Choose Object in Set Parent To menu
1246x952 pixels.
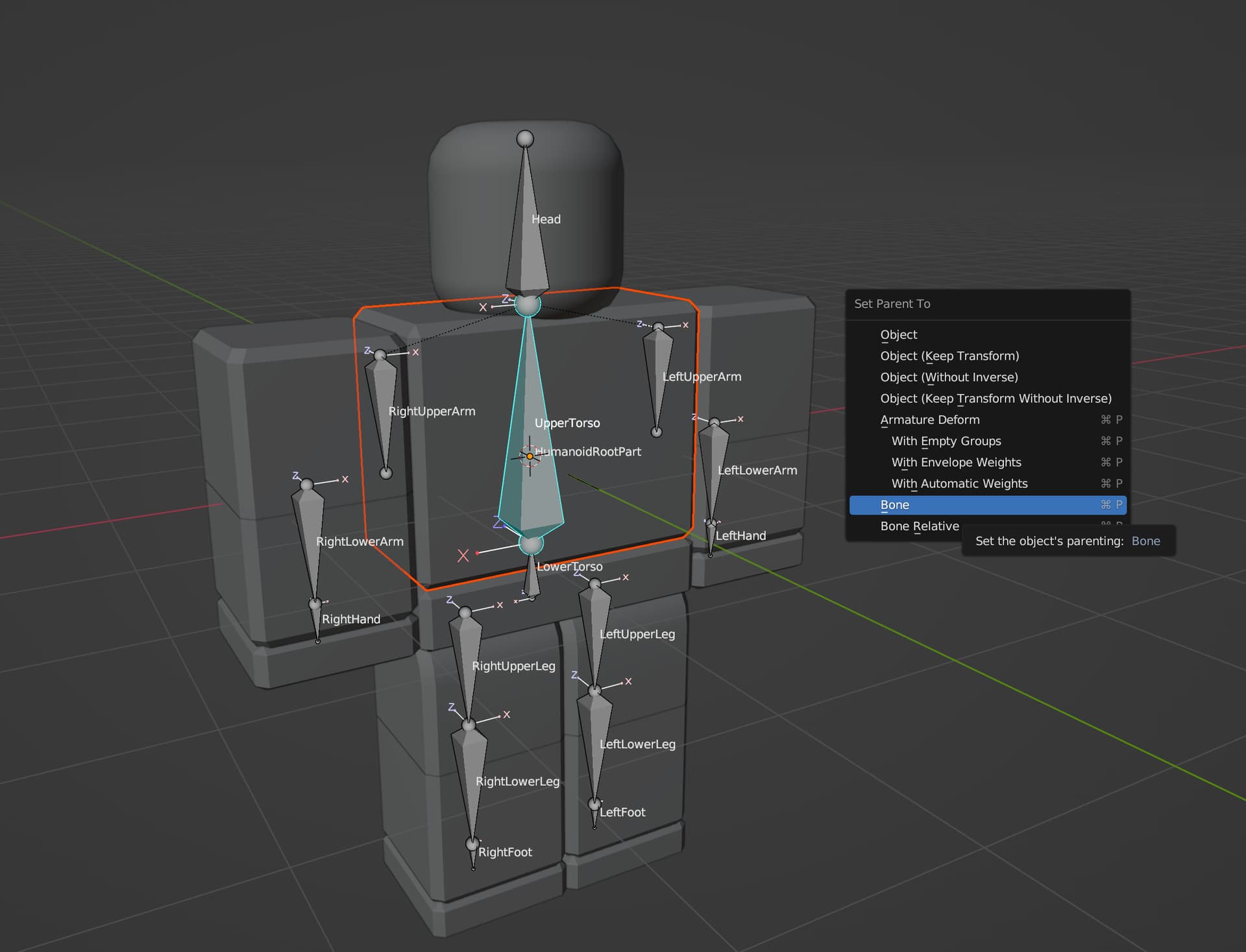coord(898,335)
